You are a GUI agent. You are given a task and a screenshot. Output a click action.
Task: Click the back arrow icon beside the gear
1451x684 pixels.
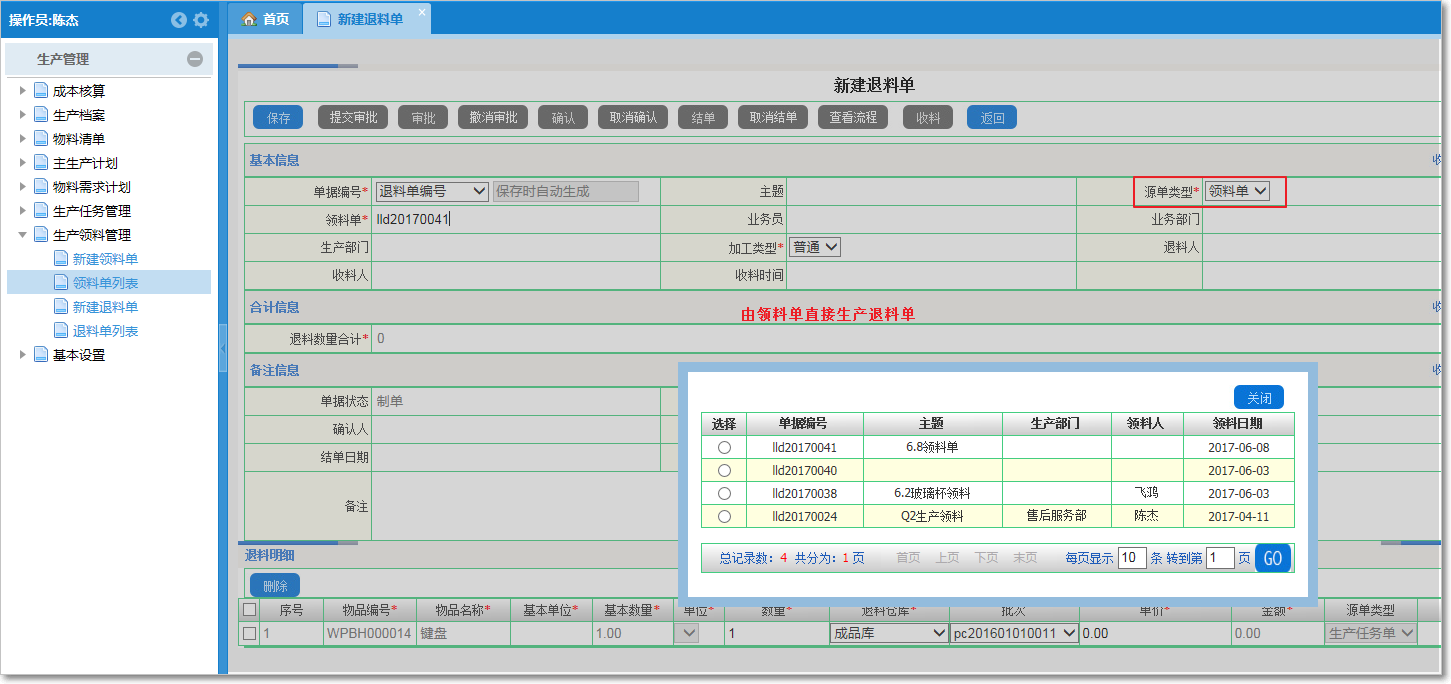[x=179, y=18]
